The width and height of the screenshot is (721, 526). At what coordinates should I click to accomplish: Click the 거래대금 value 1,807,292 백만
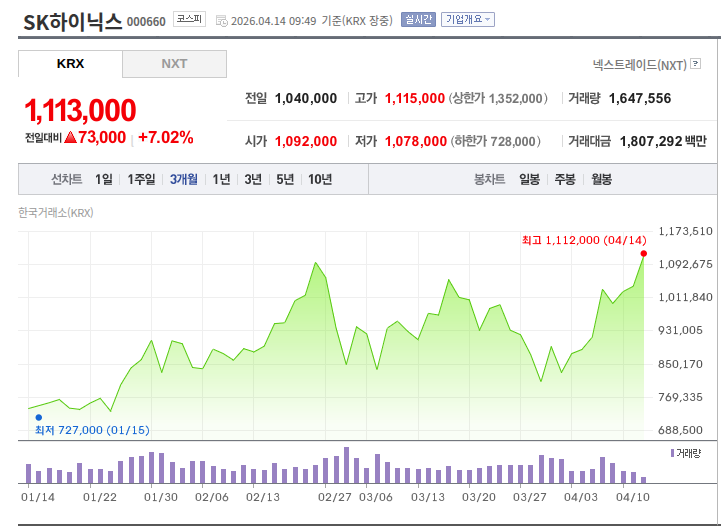click(x=663, y=141)
